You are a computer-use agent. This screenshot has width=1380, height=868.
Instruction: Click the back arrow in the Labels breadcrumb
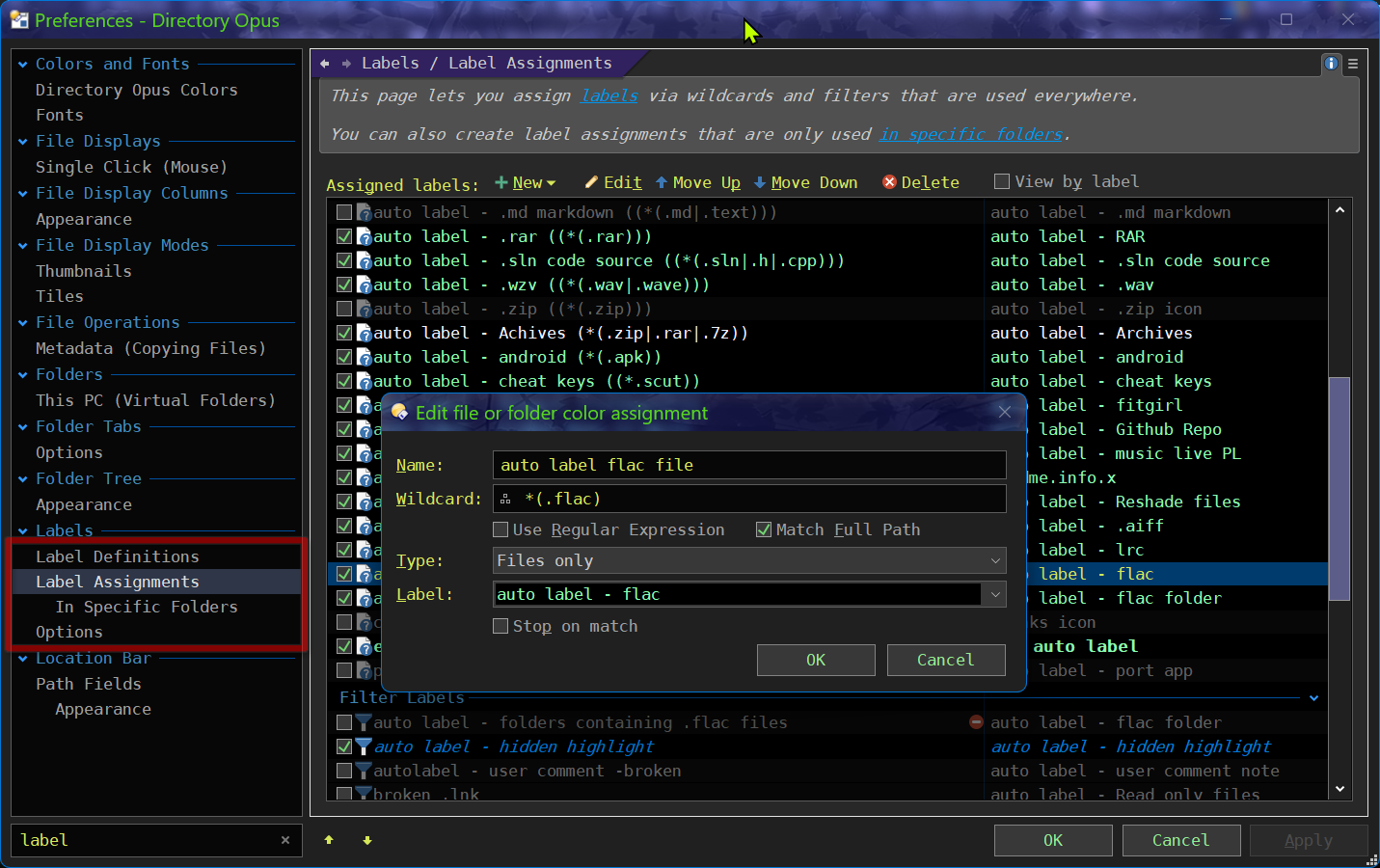point(325,64)
